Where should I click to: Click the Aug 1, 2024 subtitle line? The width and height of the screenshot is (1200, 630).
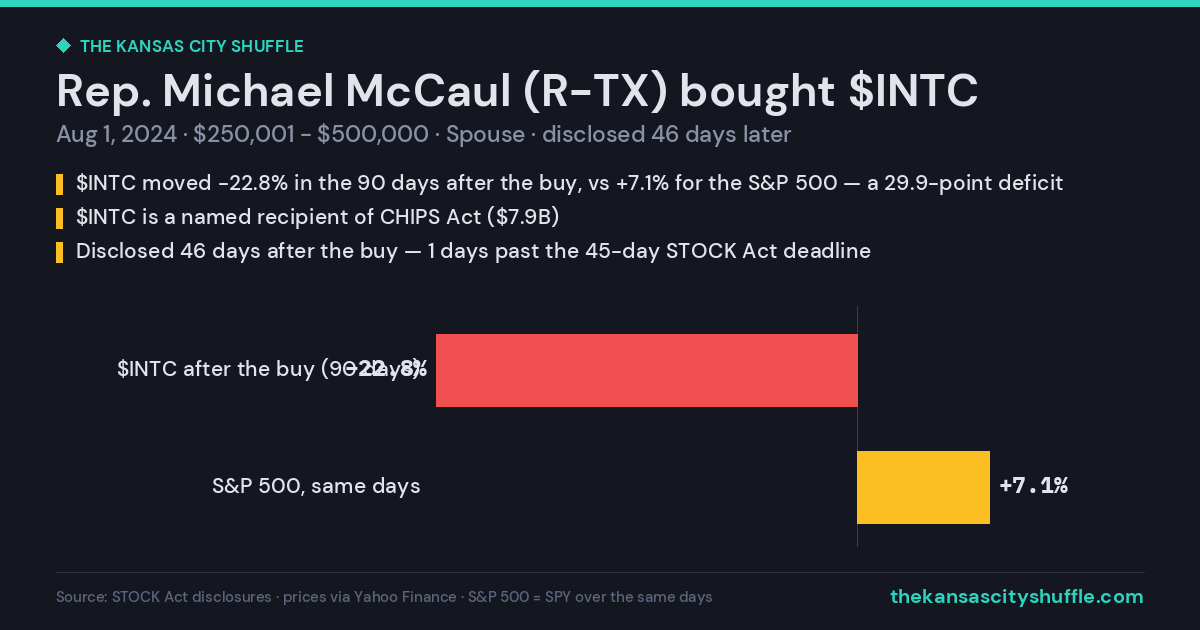(x=424, y=134)
